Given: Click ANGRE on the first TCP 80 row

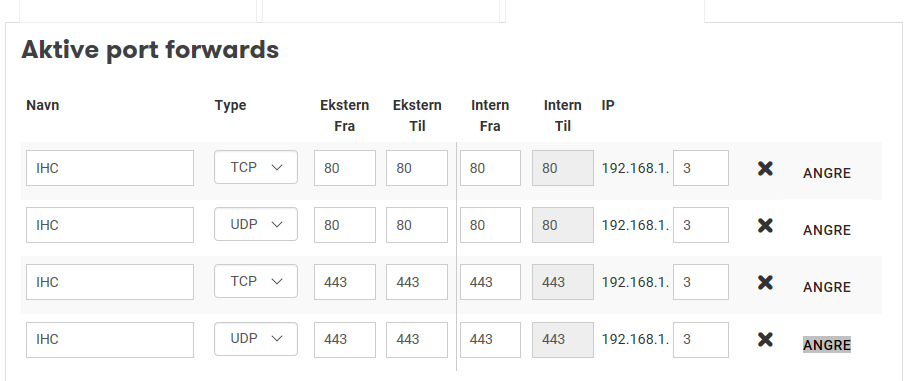Looking at the screenshot, I should pos(826,173).
